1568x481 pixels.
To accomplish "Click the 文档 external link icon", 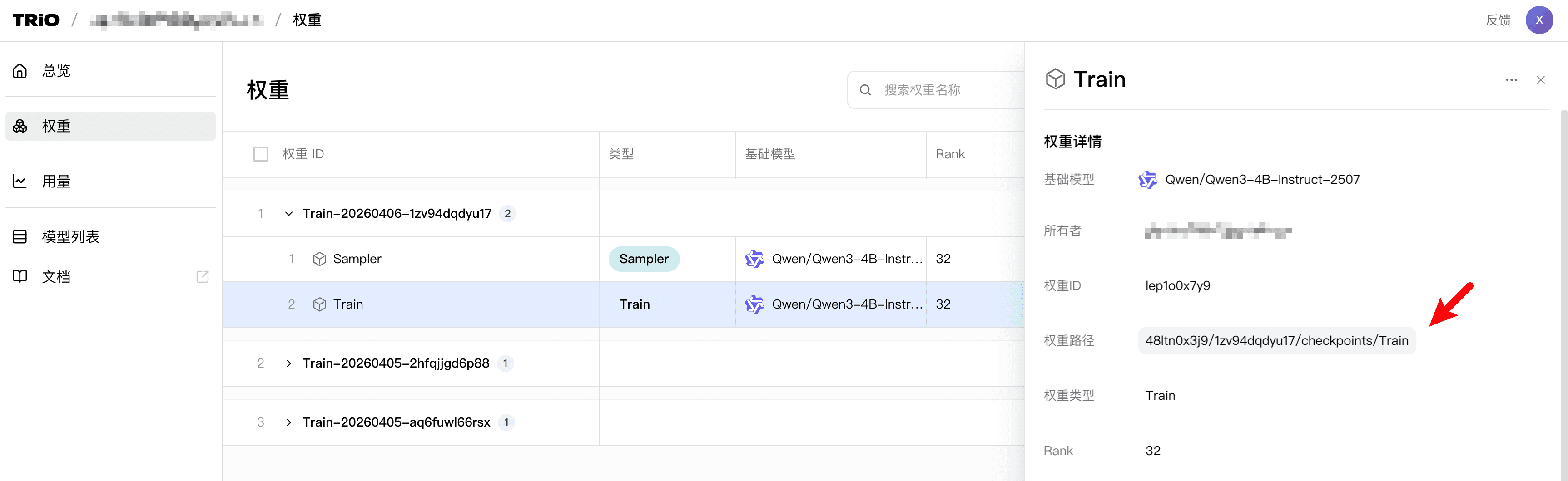I will coord(203,277).
